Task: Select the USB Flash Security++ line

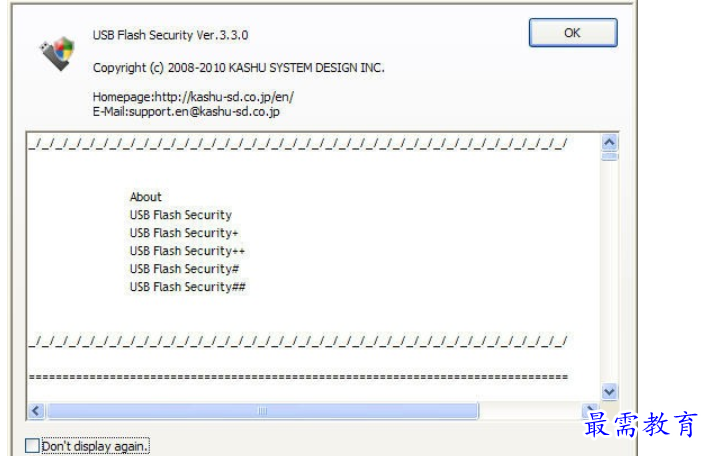Action: [187, 251]
